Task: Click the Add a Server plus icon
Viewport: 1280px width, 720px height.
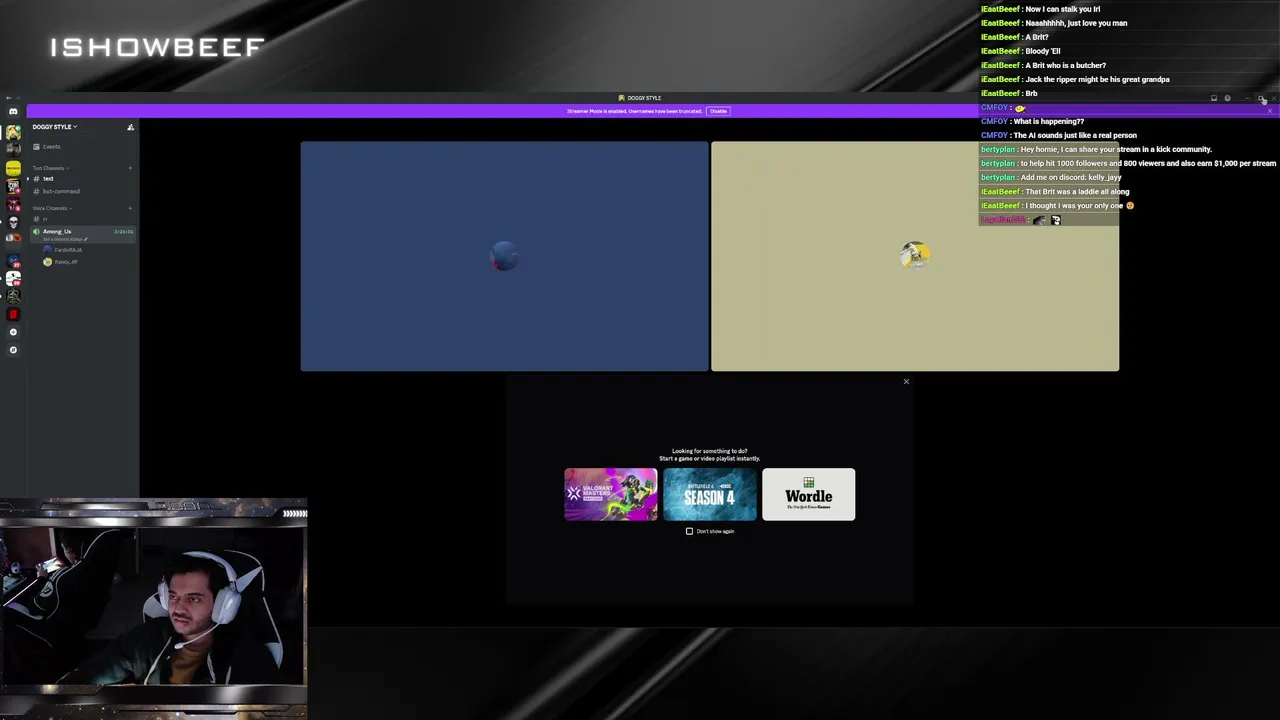Action: coord(13,332)
